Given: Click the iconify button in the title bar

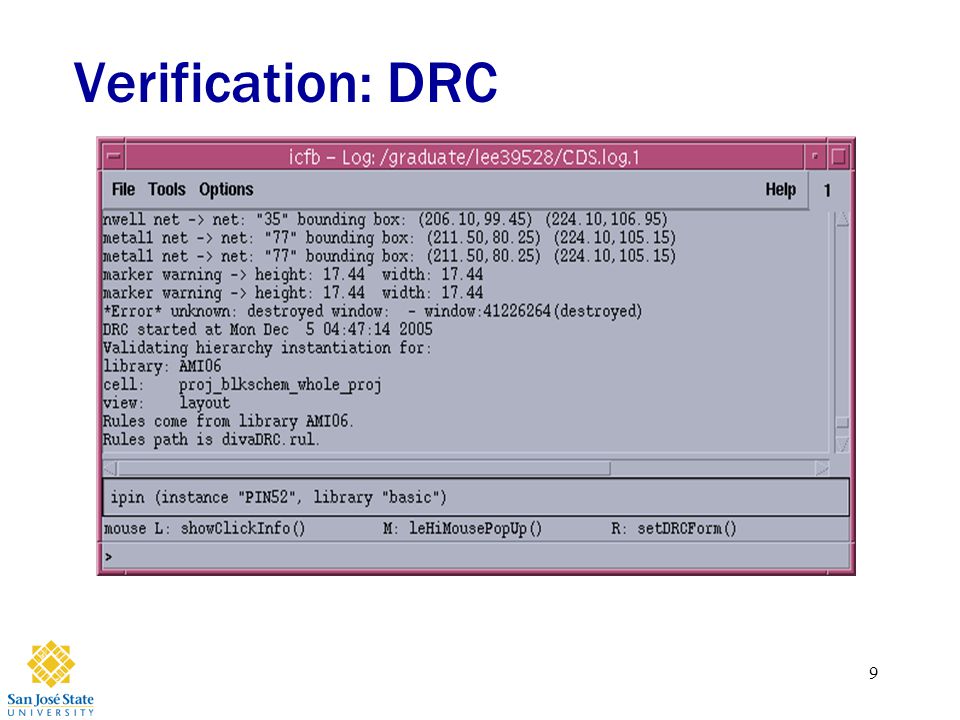Looking at the screenshot, I should 815,156.
